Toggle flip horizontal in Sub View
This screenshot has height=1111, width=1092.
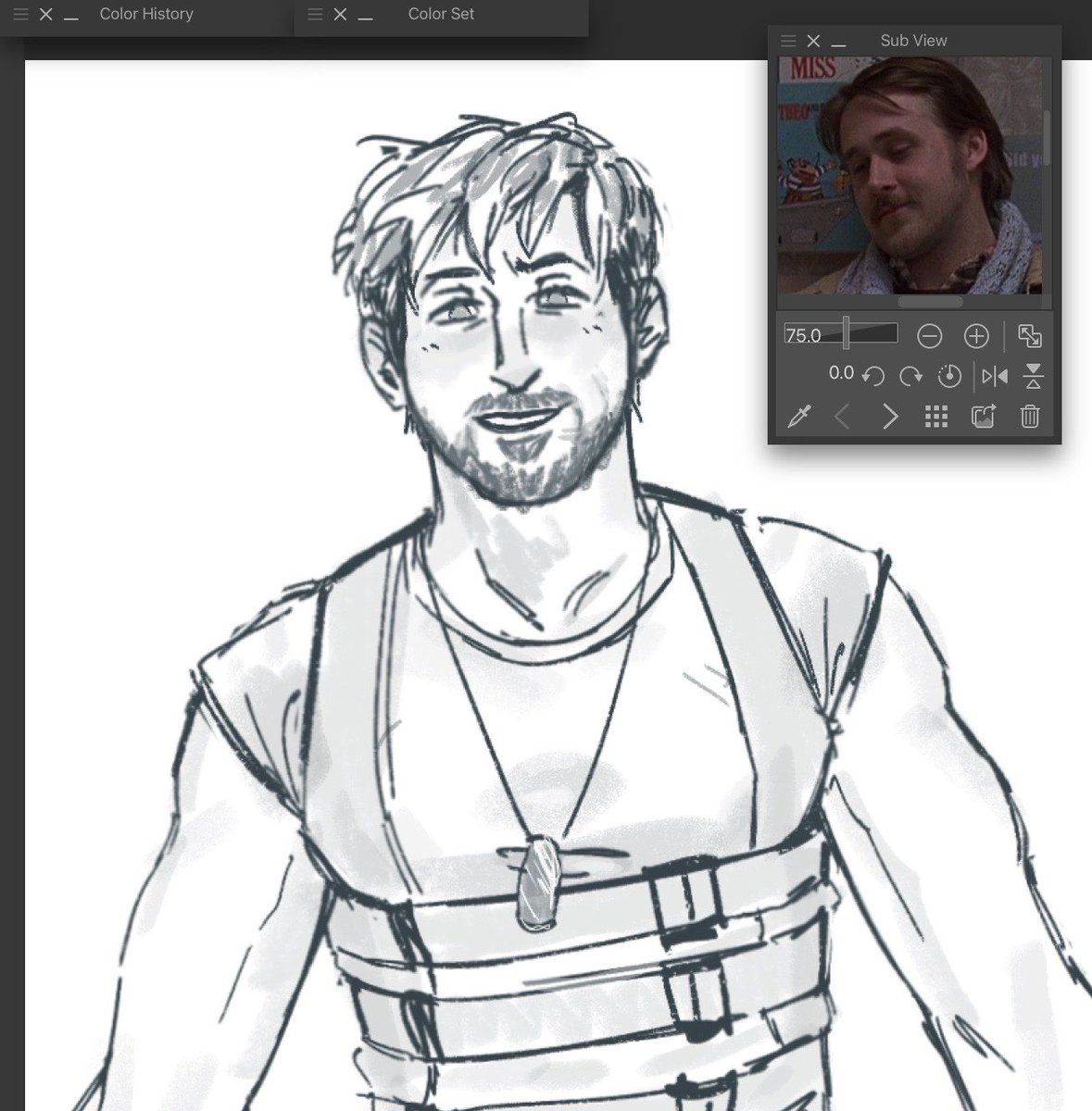click(x=995, y=376)
